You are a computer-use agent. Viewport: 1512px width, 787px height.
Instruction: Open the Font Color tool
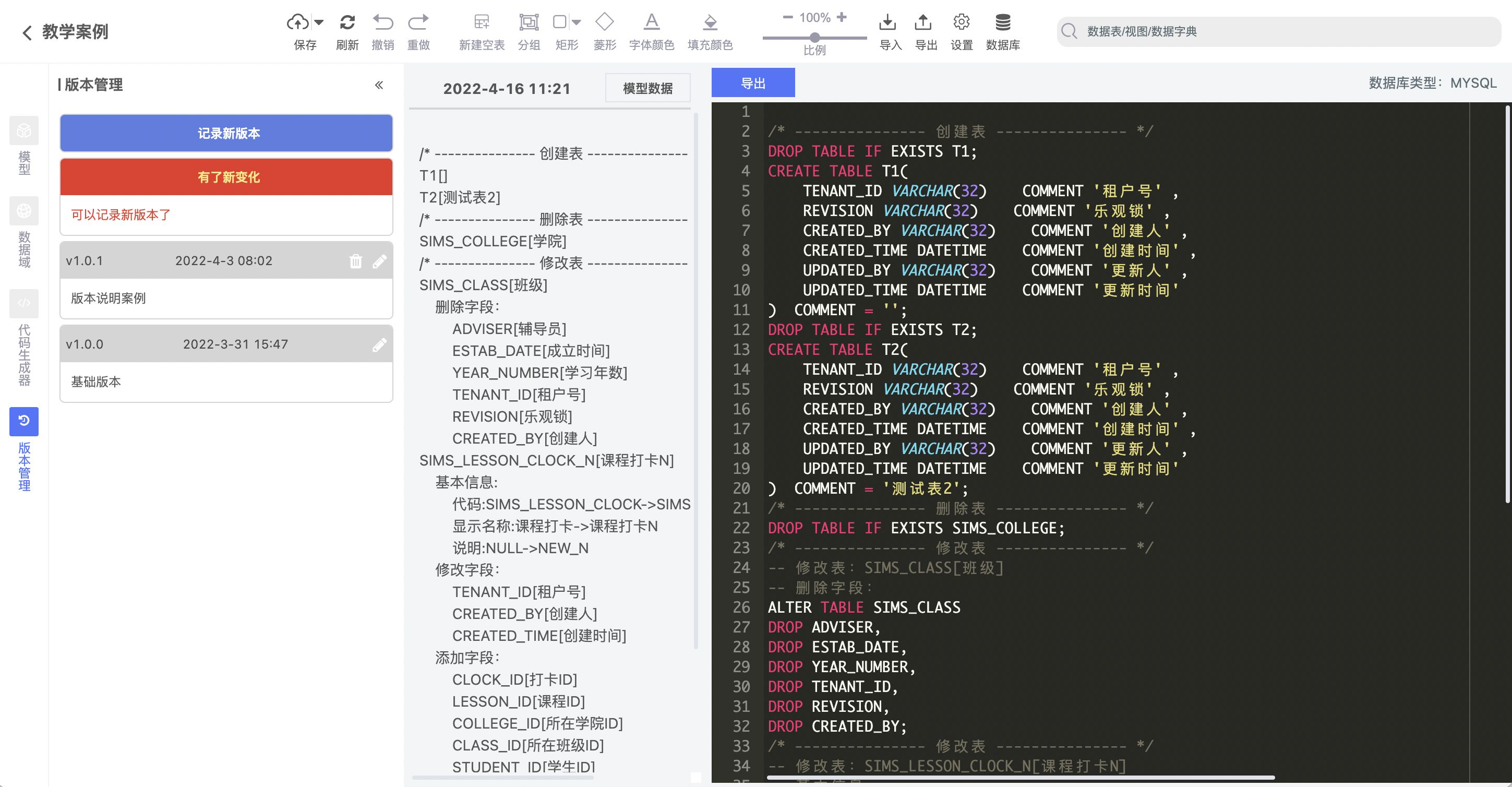tap(652, 23)
